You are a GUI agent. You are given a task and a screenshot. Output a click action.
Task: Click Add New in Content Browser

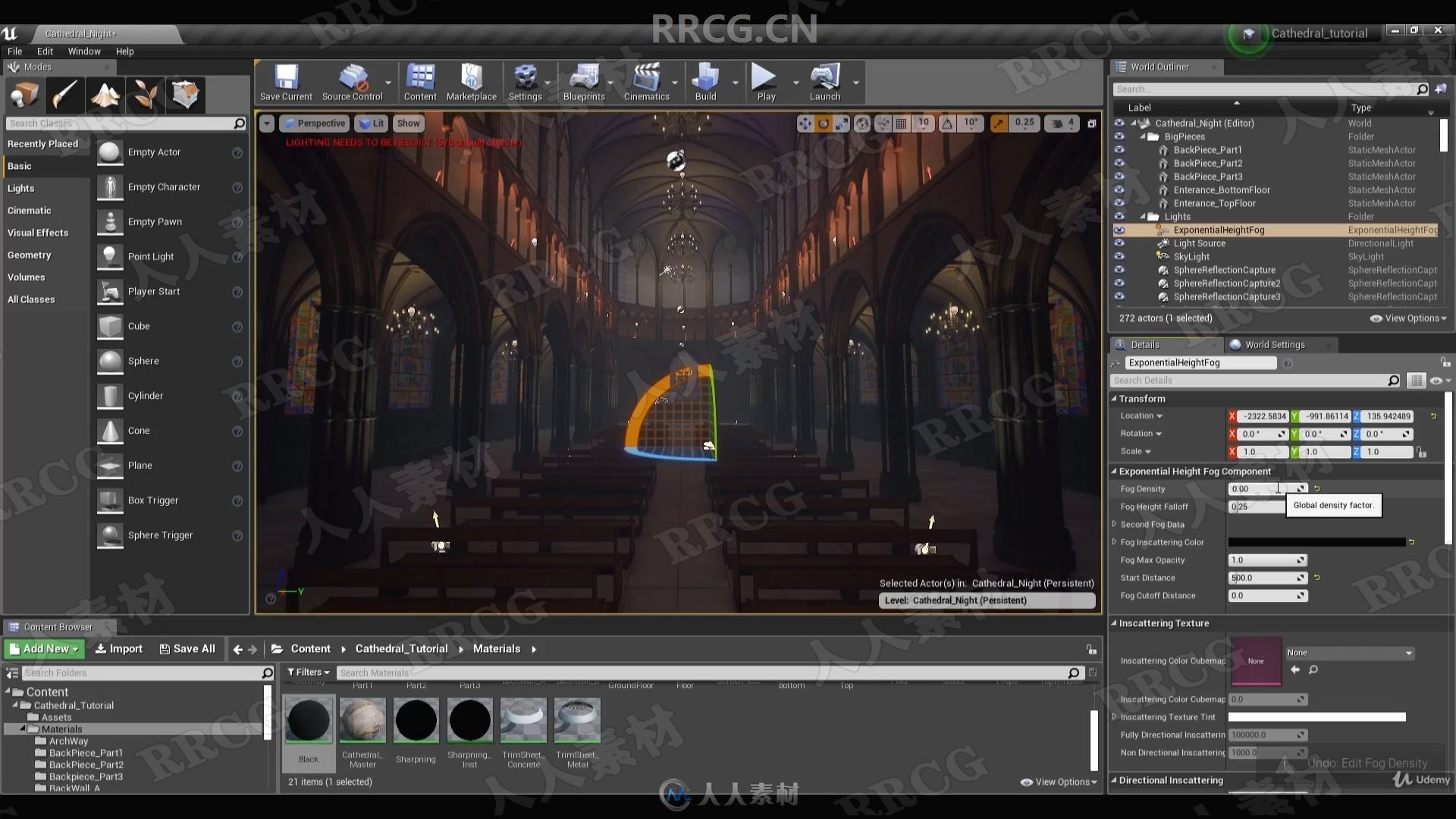[45, 648]
